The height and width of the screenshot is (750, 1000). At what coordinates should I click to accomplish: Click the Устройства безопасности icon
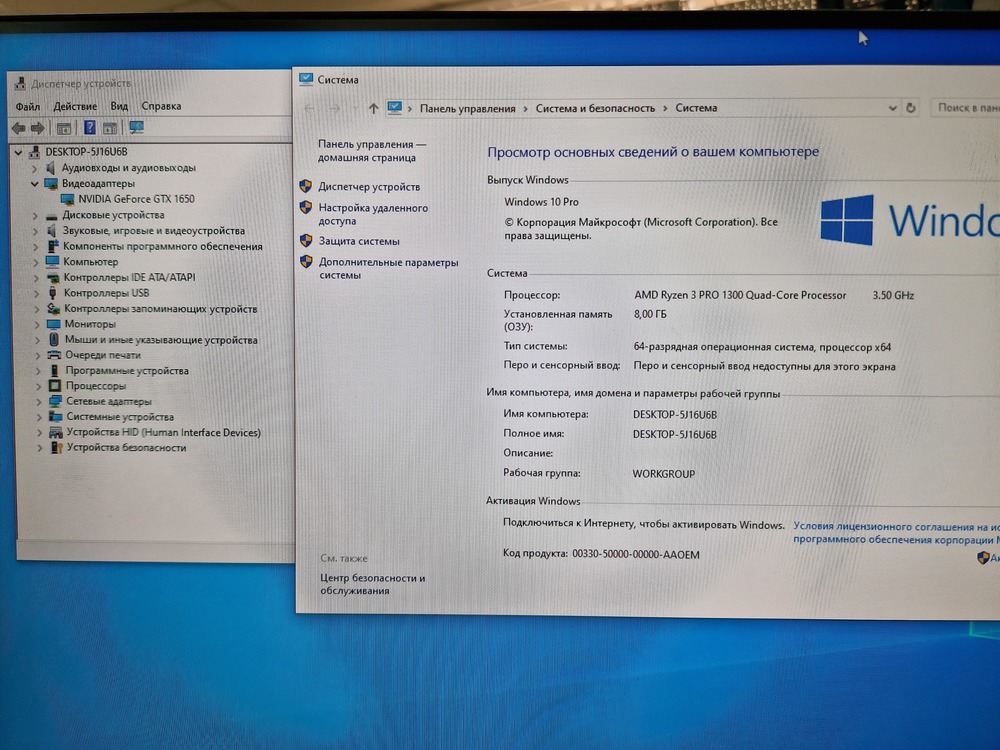pyautogui.click(x=56, y=448)
